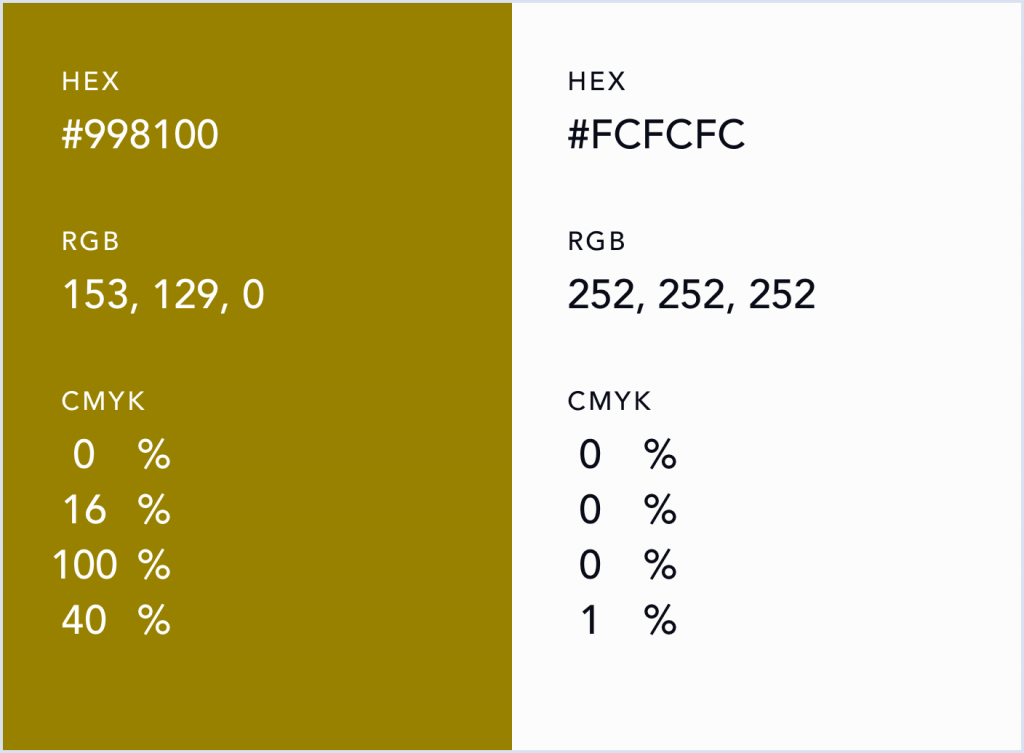Click the HEX label on olive swatch
This screenshot has height=753, width=1024.
click(x=91, y=82)
